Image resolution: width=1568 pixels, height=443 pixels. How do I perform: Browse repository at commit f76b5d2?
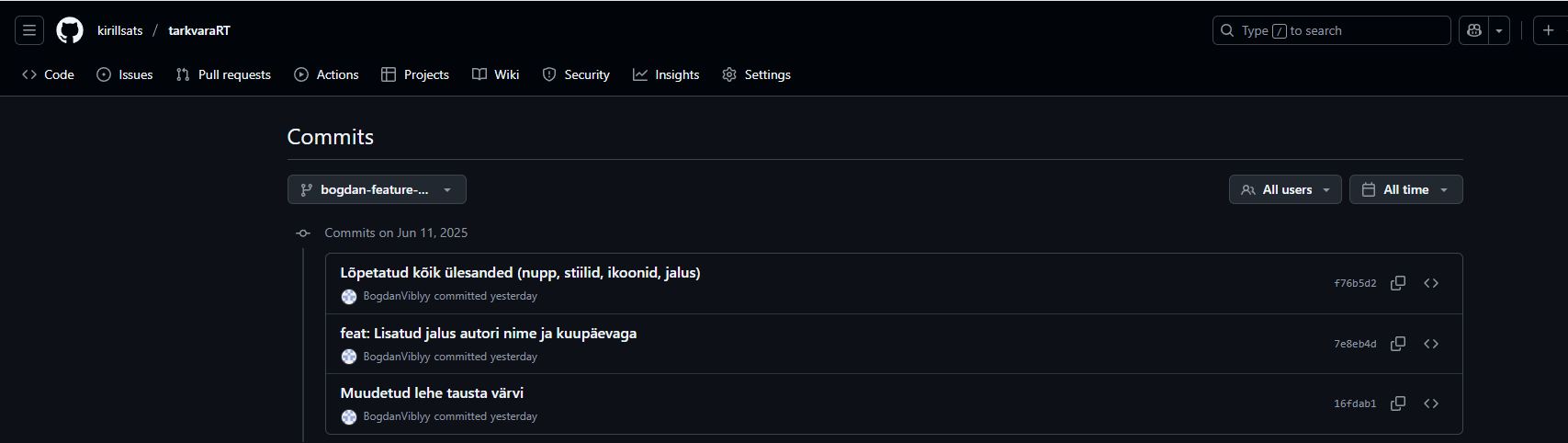coord(1431,283)
